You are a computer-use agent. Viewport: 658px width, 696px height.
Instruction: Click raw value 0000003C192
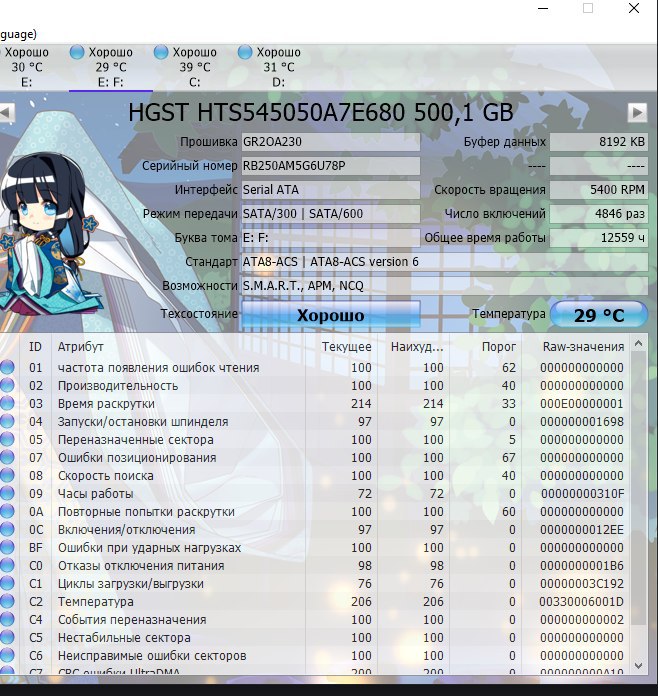582,583
